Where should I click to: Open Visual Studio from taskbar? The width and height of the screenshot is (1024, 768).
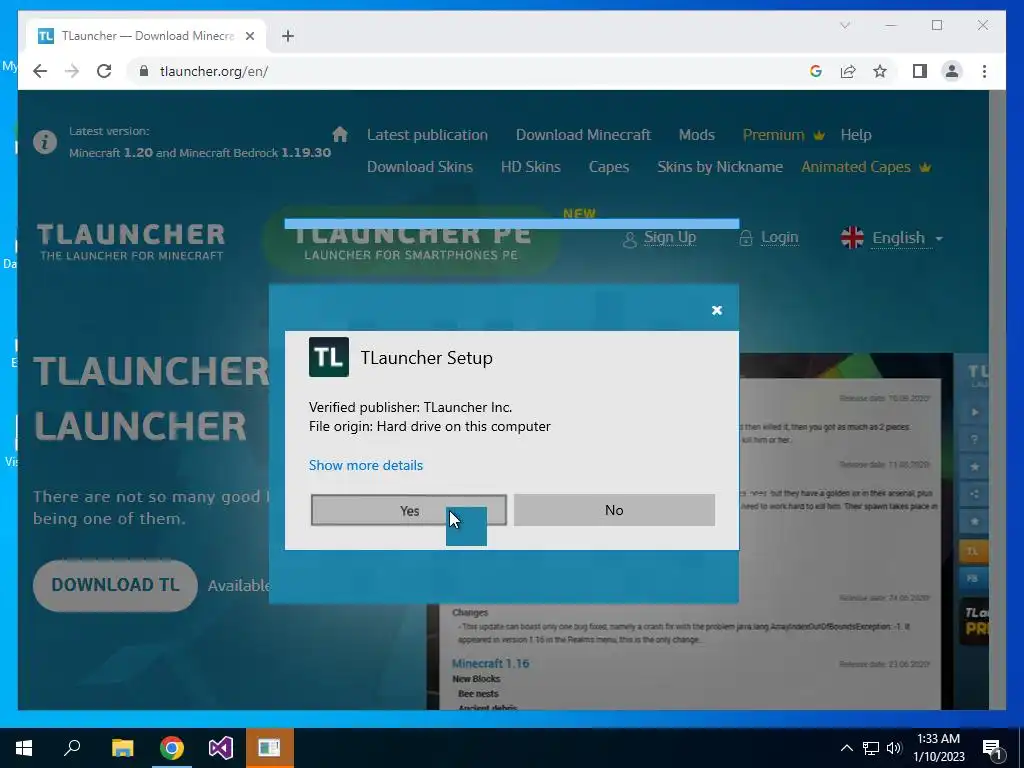(221, 748)
